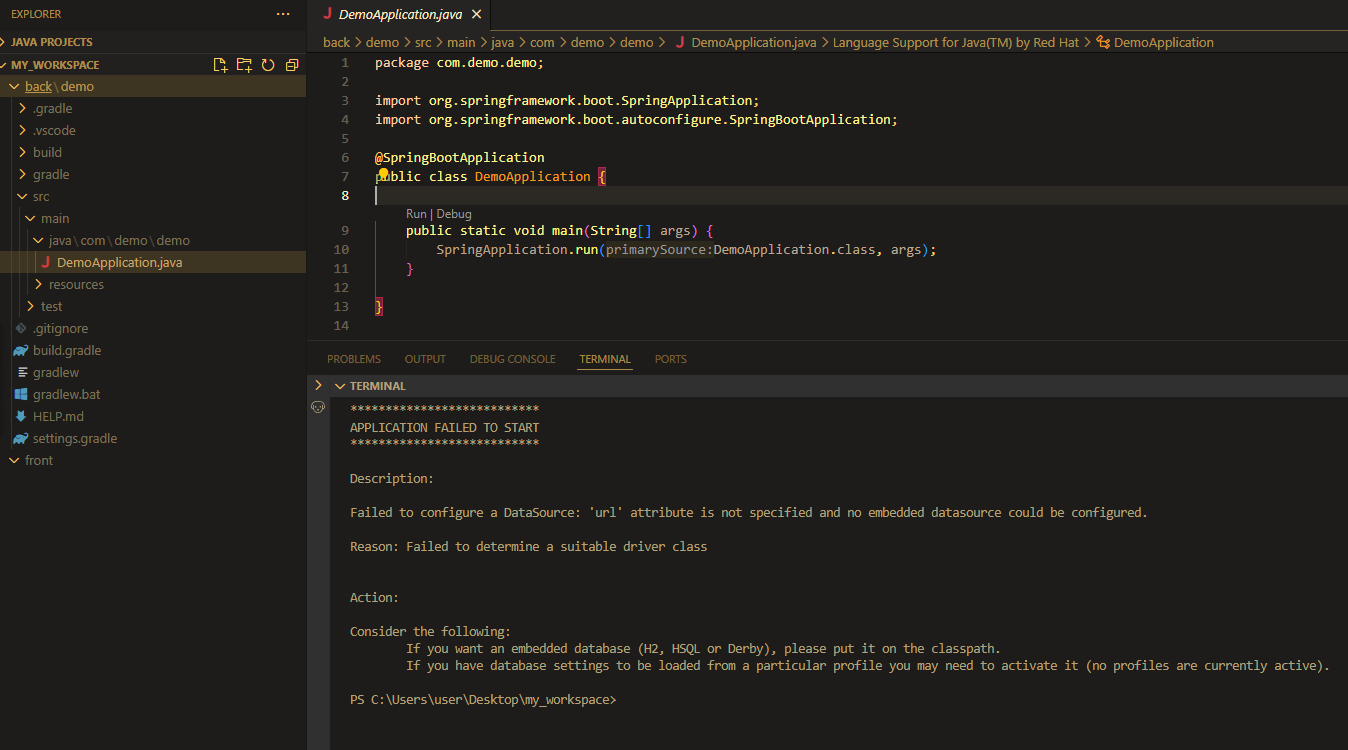This screenshot has width=1348, height=750.
Task: Click the lightbulb quick-fix icon on line 7
Action: [383, 174]
